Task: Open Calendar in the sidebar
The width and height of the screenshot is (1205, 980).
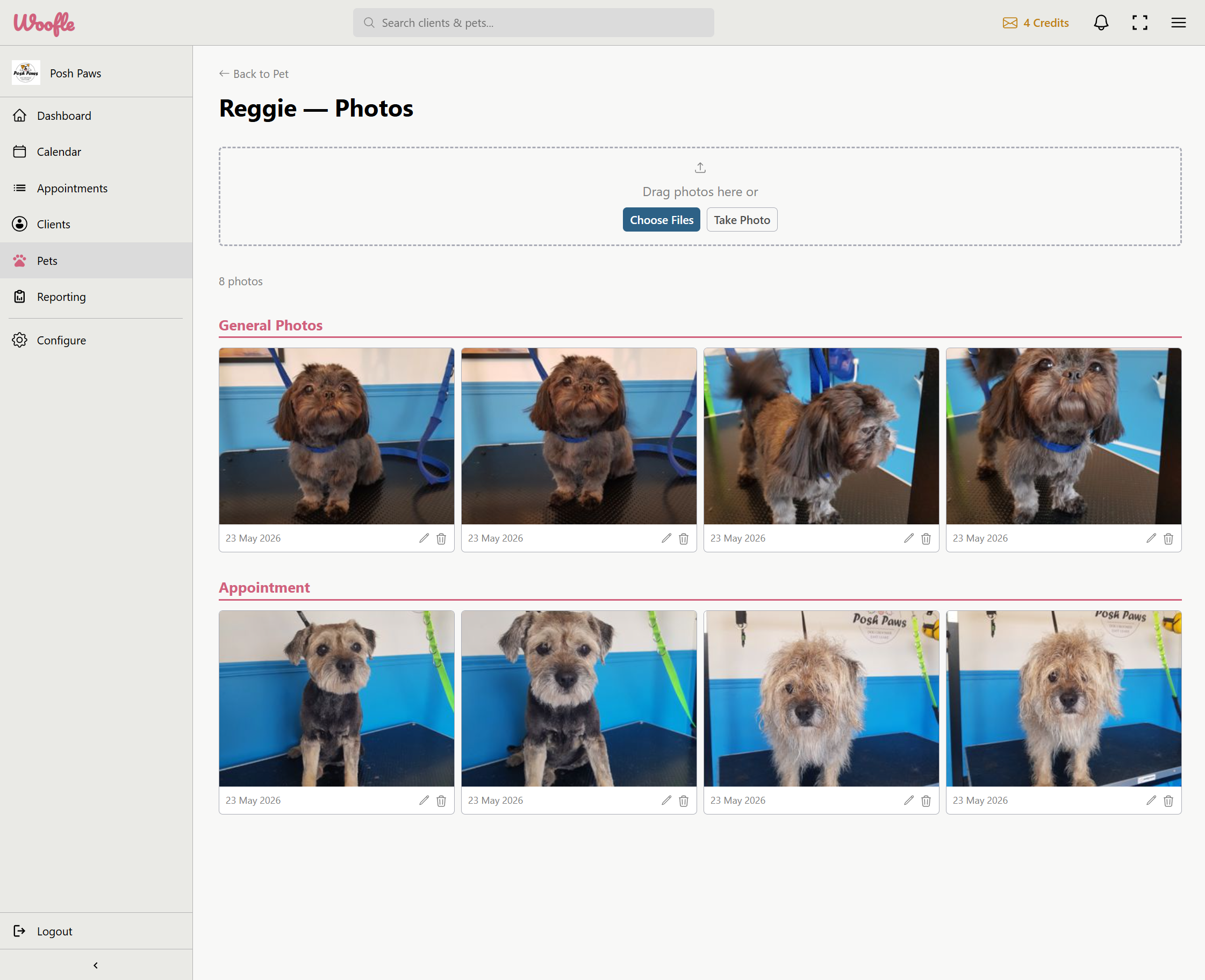Action: (x=96, y=152)
